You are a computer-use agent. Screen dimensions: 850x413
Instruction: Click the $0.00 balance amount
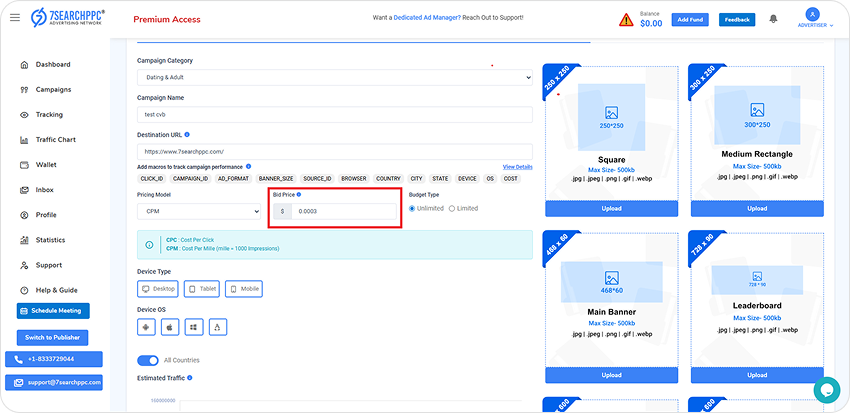pos(651,23)
